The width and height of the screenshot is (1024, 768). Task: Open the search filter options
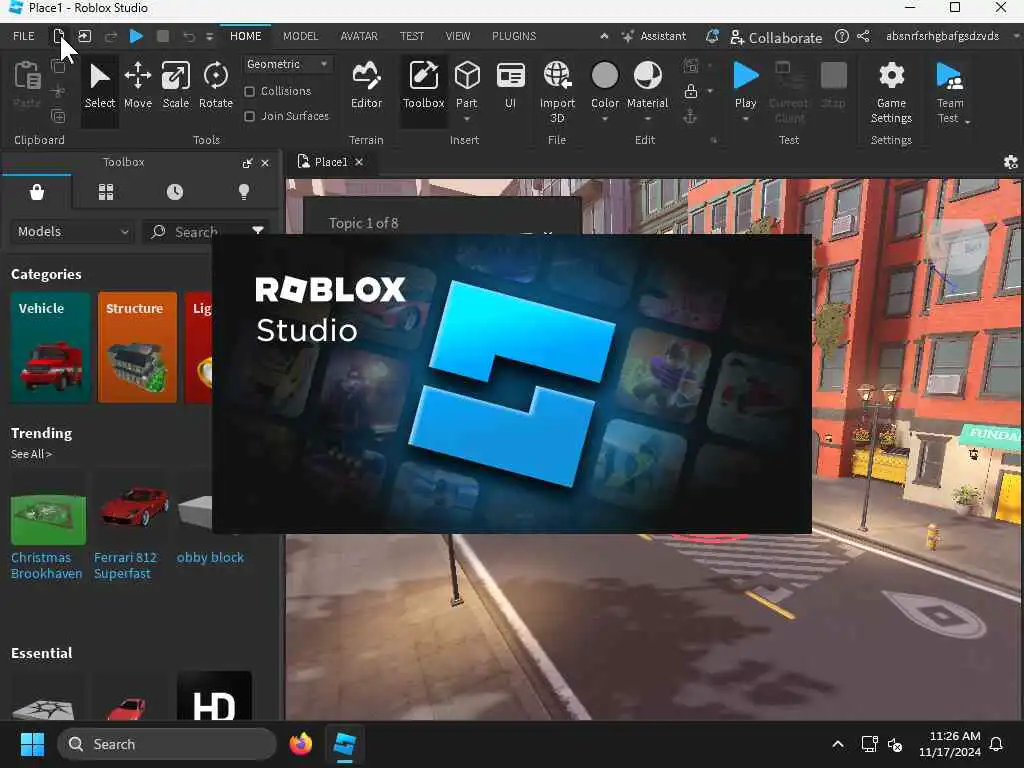[x=258, y=231]
